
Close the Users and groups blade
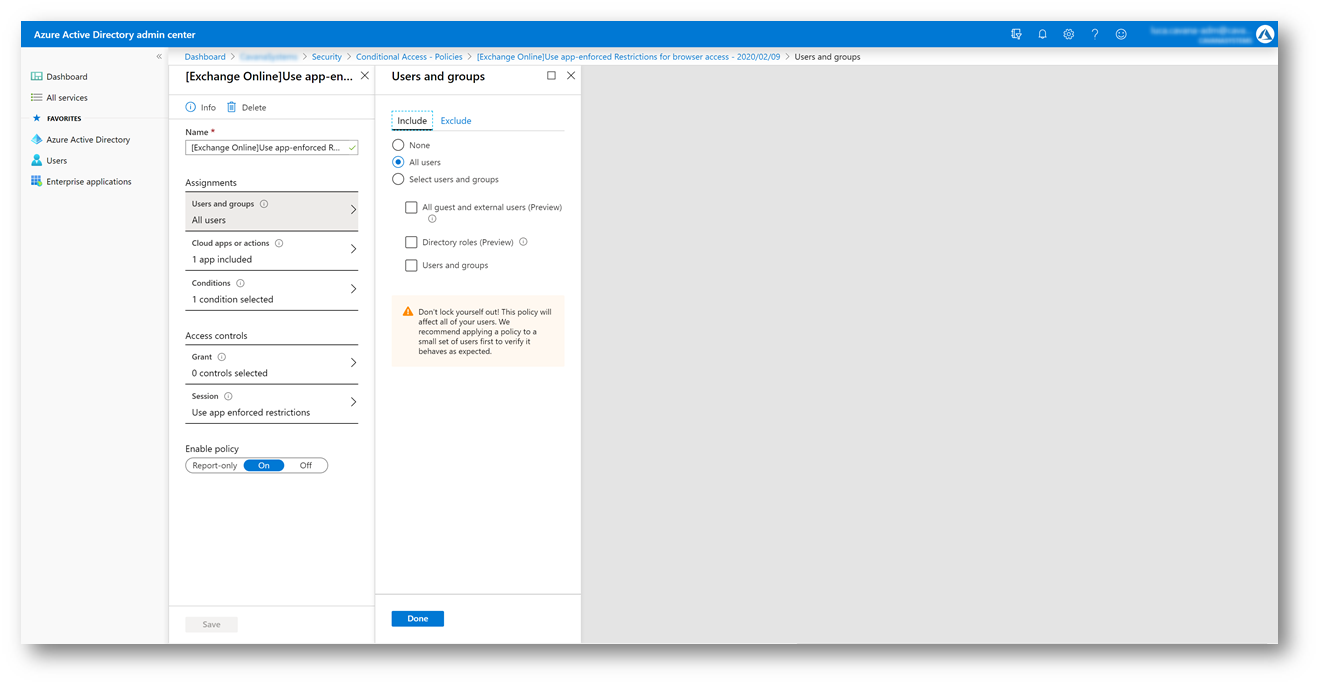[571, 75]
